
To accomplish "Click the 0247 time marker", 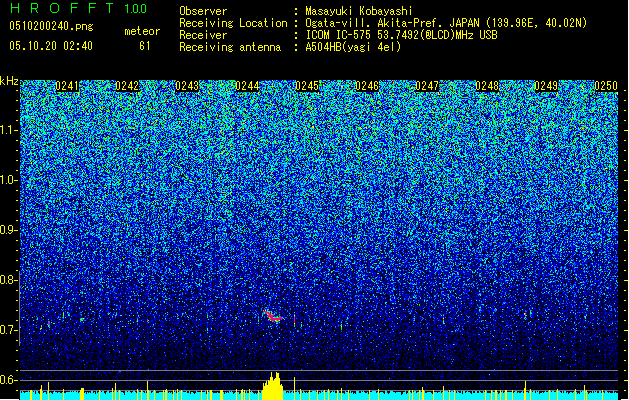I will [427, 86].
